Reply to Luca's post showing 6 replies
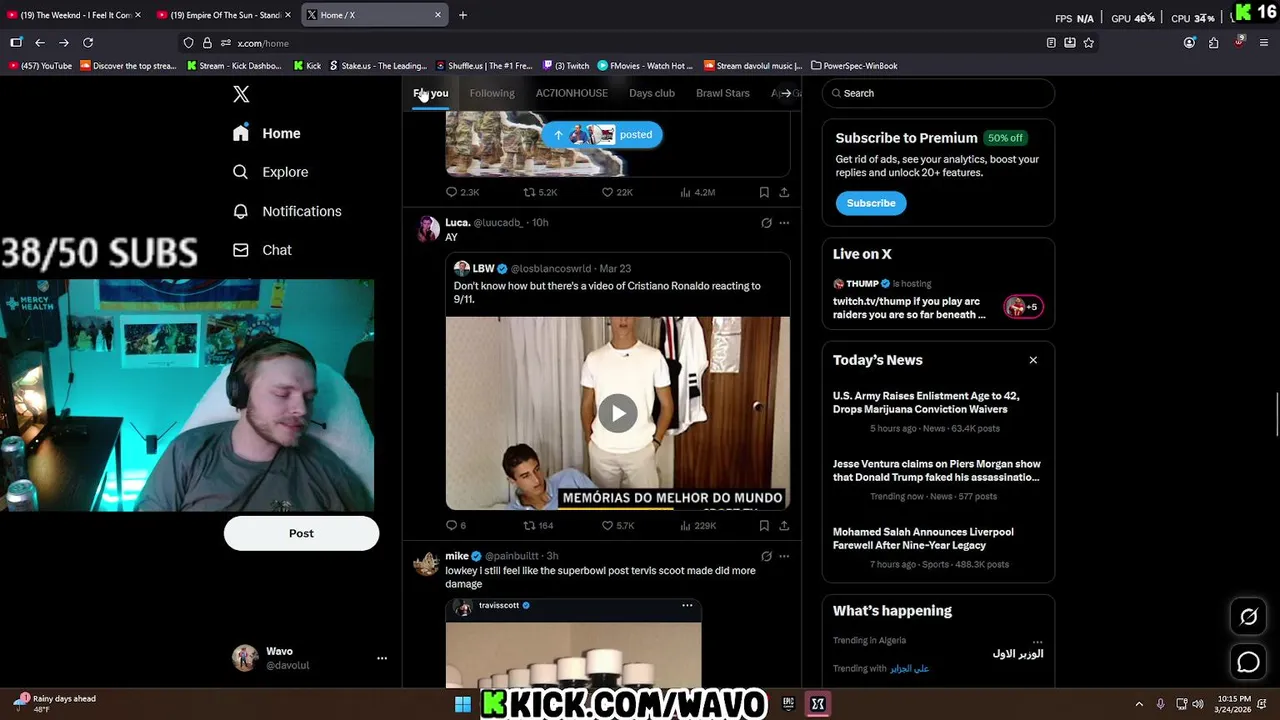This screenshot has width=1280, height=720. click(456, 525)
